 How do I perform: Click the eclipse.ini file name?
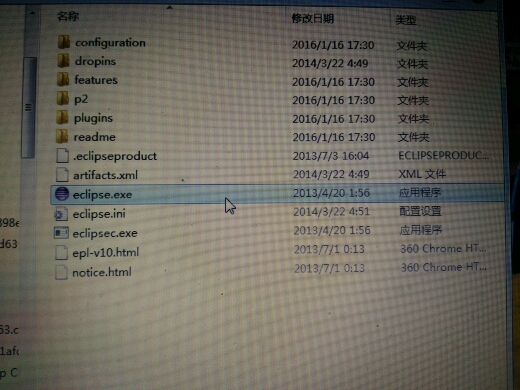(x=99, y=214)
